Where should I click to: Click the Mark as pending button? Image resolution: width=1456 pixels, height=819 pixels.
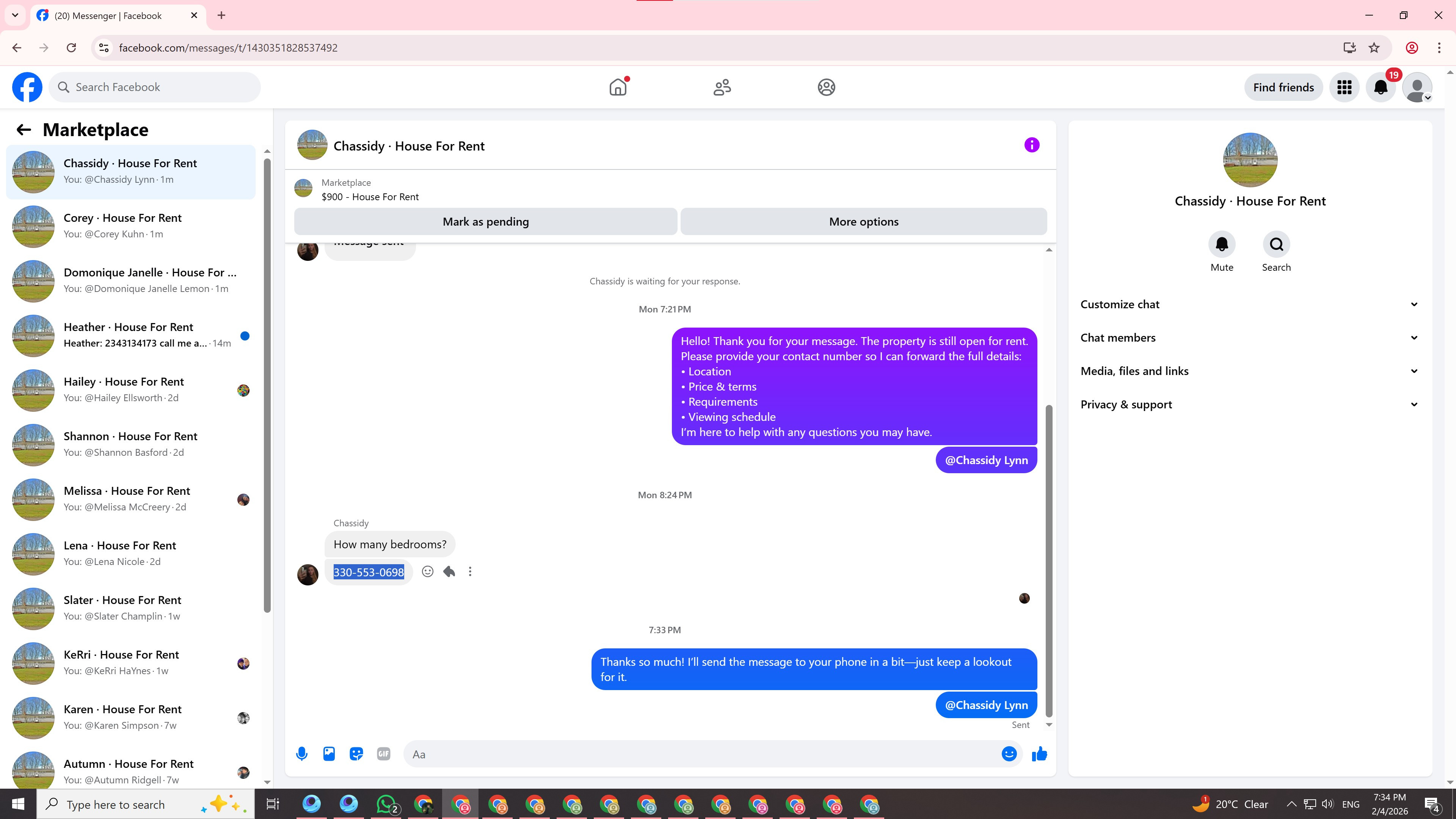(x=485, y=221)
